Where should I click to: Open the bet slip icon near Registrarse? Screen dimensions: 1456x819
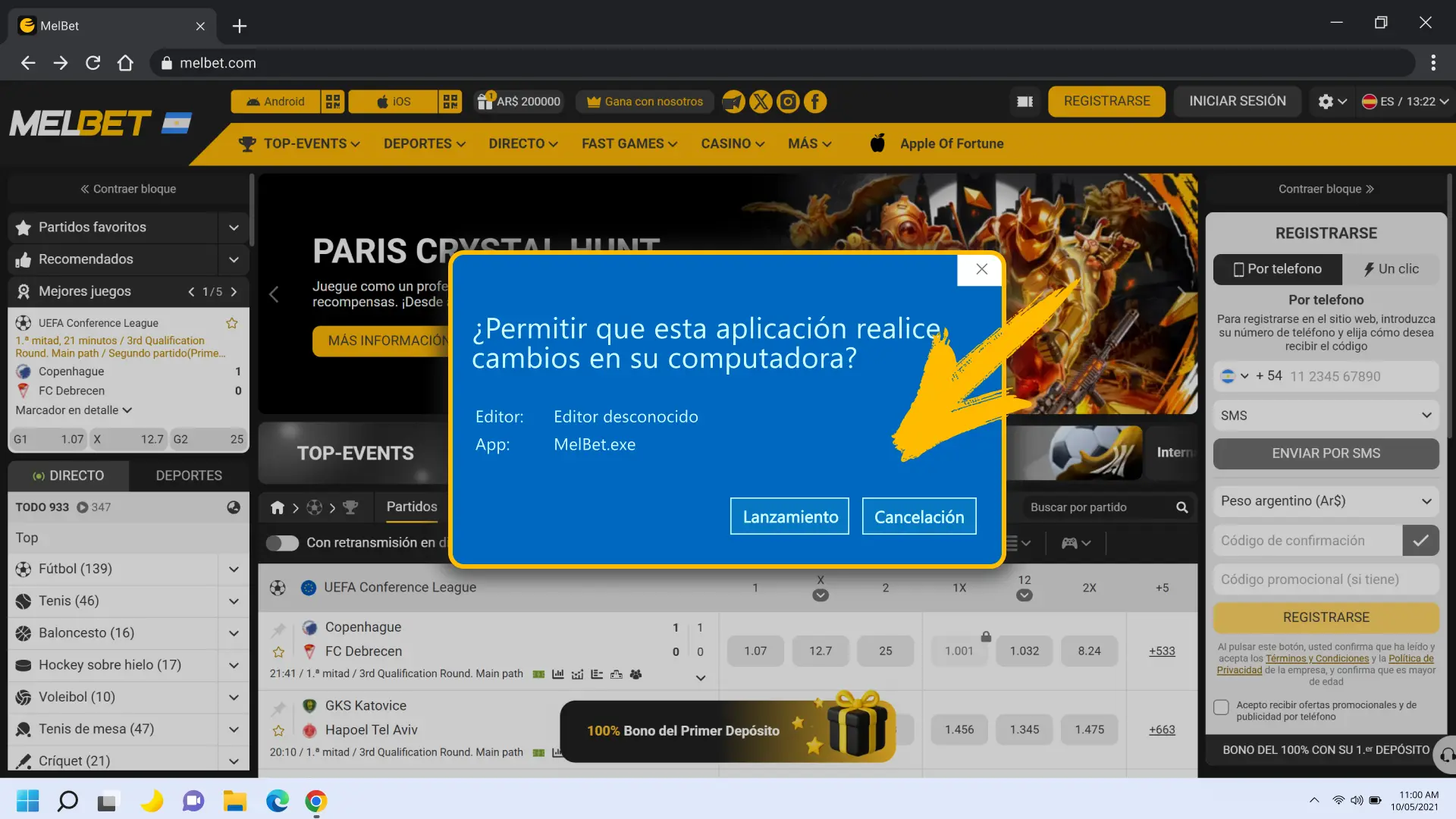click(1025, 102)
